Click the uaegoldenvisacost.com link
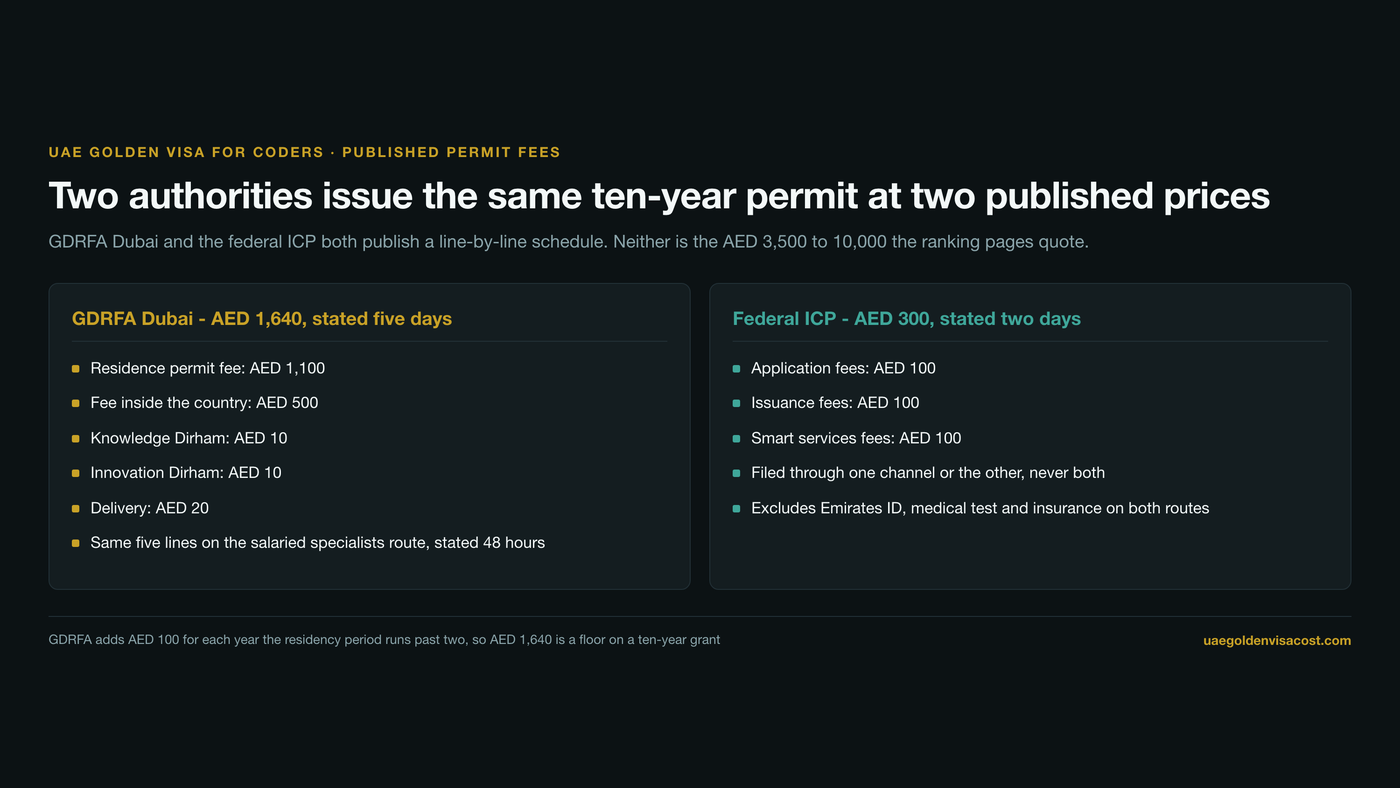This screenshot has height=788, width=1400. click(x=1277, y=640)
